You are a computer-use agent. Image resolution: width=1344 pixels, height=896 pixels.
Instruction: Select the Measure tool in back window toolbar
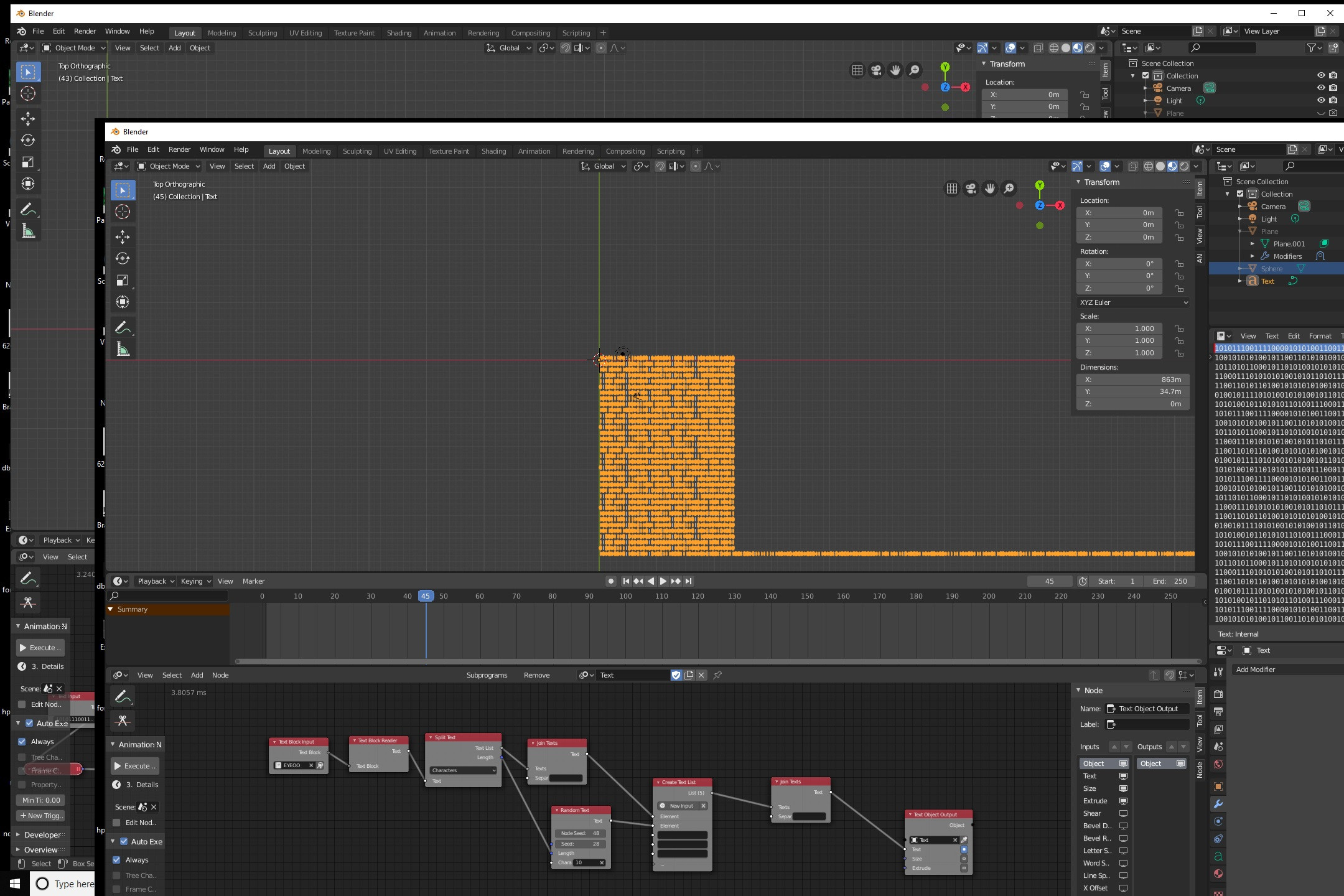pyautogui.click(x=28, y=231)
